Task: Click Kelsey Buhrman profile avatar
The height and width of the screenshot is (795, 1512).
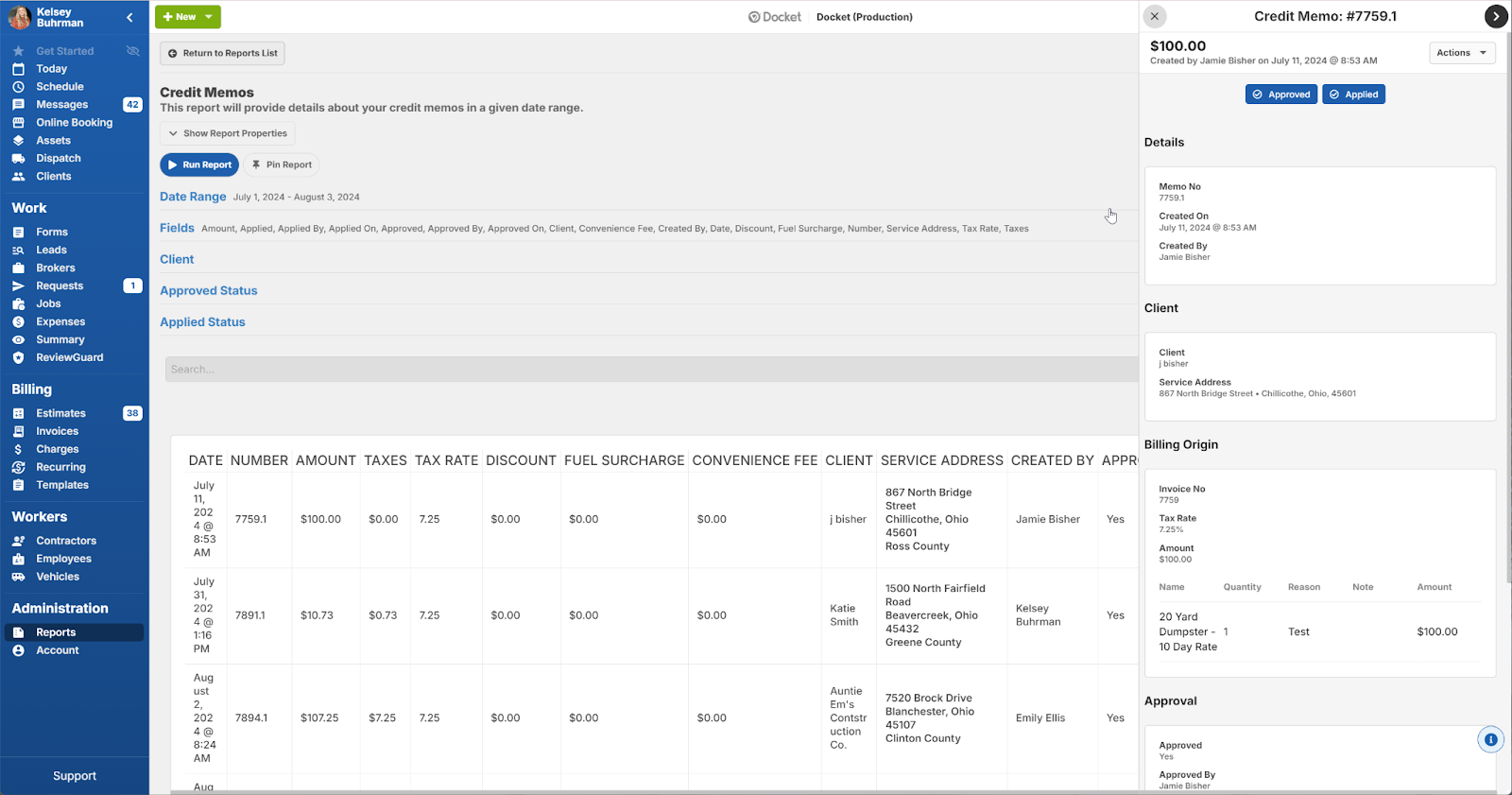Action: (x=20, y=17)
